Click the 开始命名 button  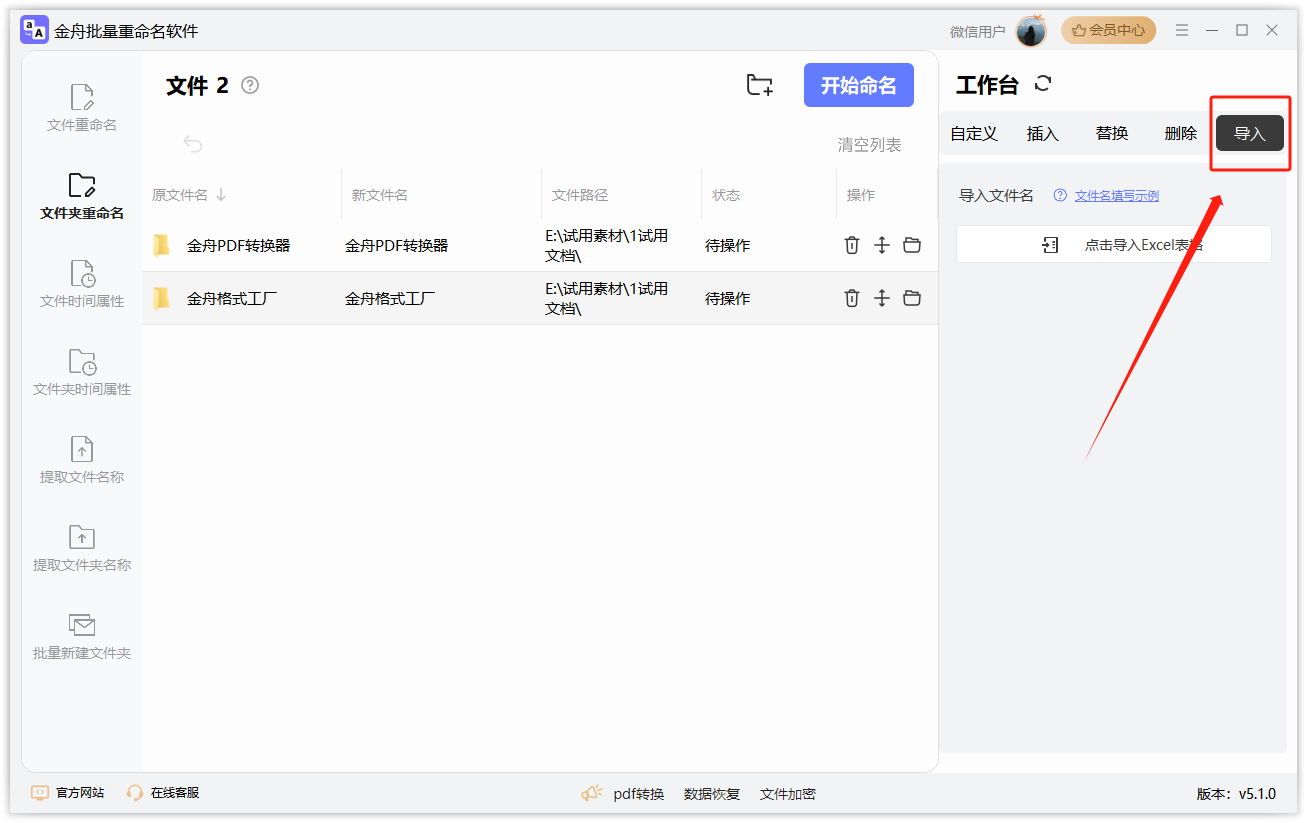(859, 85)
